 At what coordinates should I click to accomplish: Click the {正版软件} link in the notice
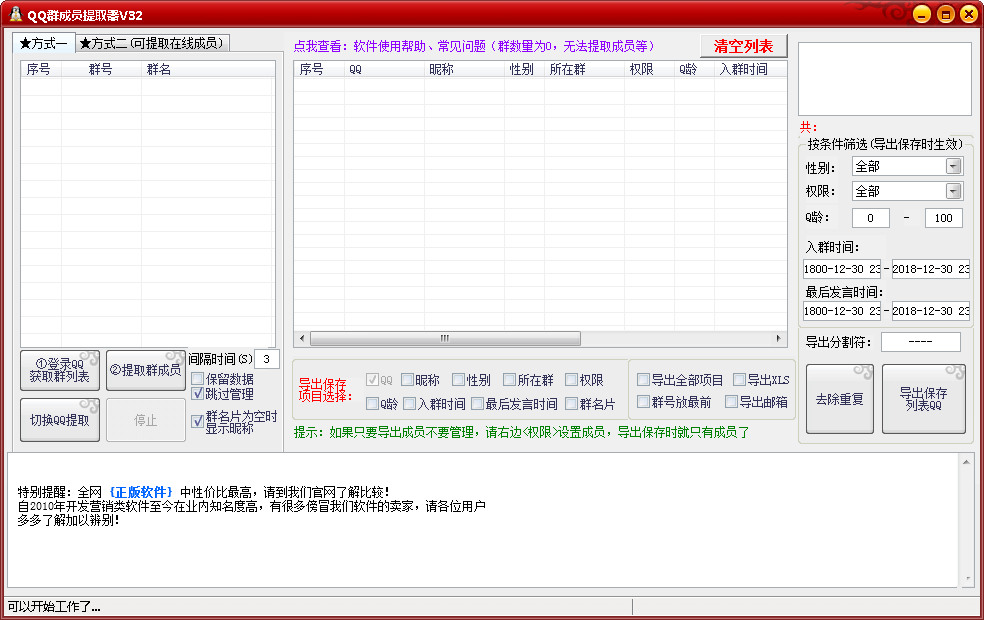pos(141,492)
